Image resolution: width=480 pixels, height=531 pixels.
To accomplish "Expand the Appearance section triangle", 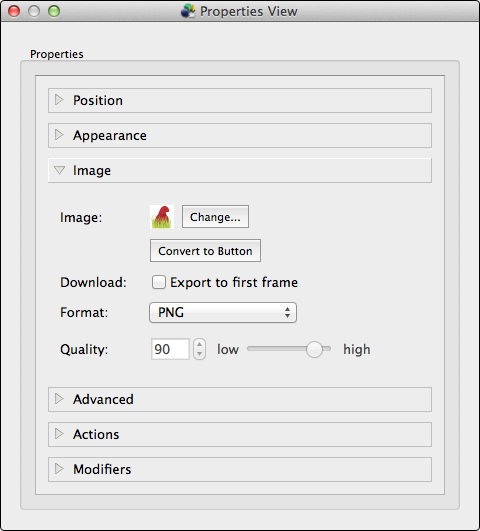I will [59, 135].
